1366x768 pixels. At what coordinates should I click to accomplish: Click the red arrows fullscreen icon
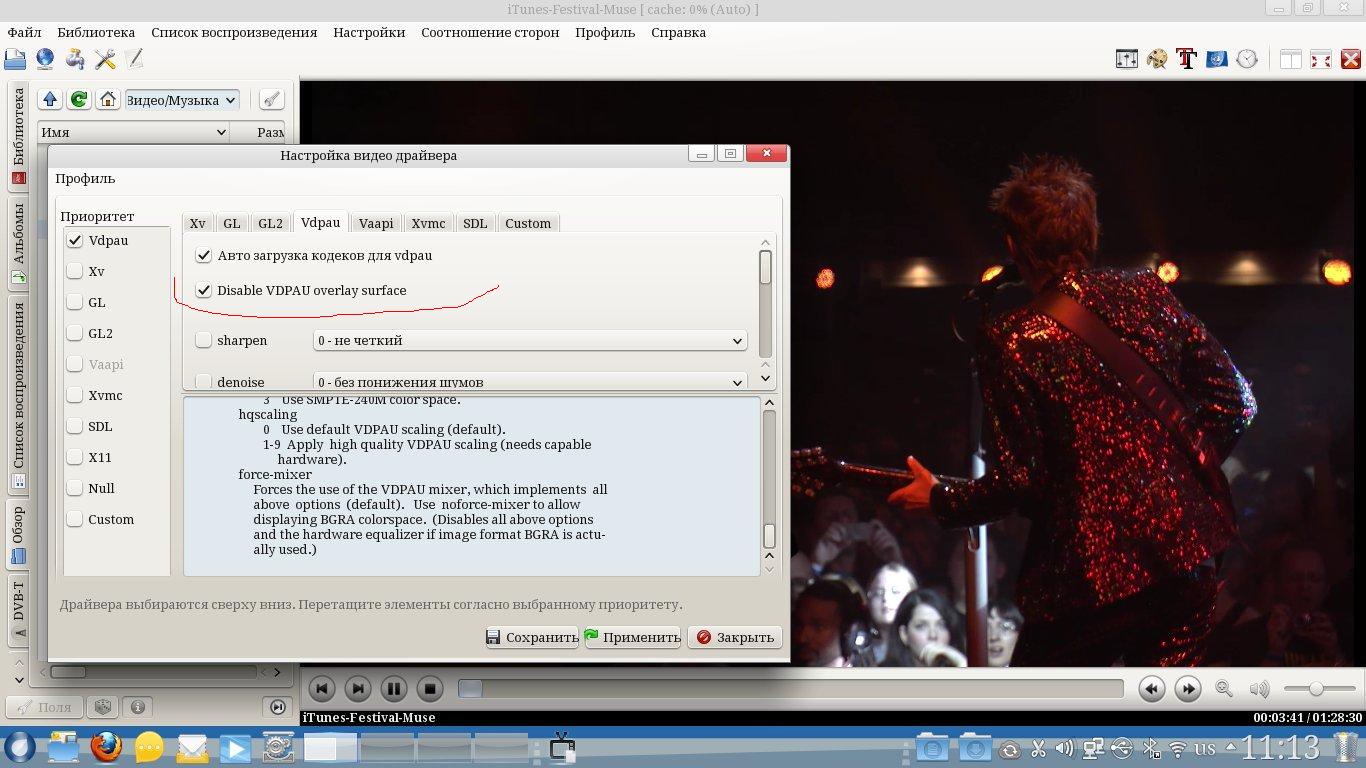point(1321,59)
